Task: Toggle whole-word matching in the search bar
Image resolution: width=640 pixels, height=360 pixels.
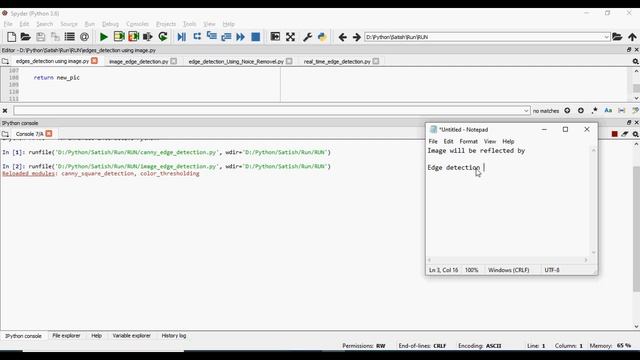Action: tap(622, 111)
